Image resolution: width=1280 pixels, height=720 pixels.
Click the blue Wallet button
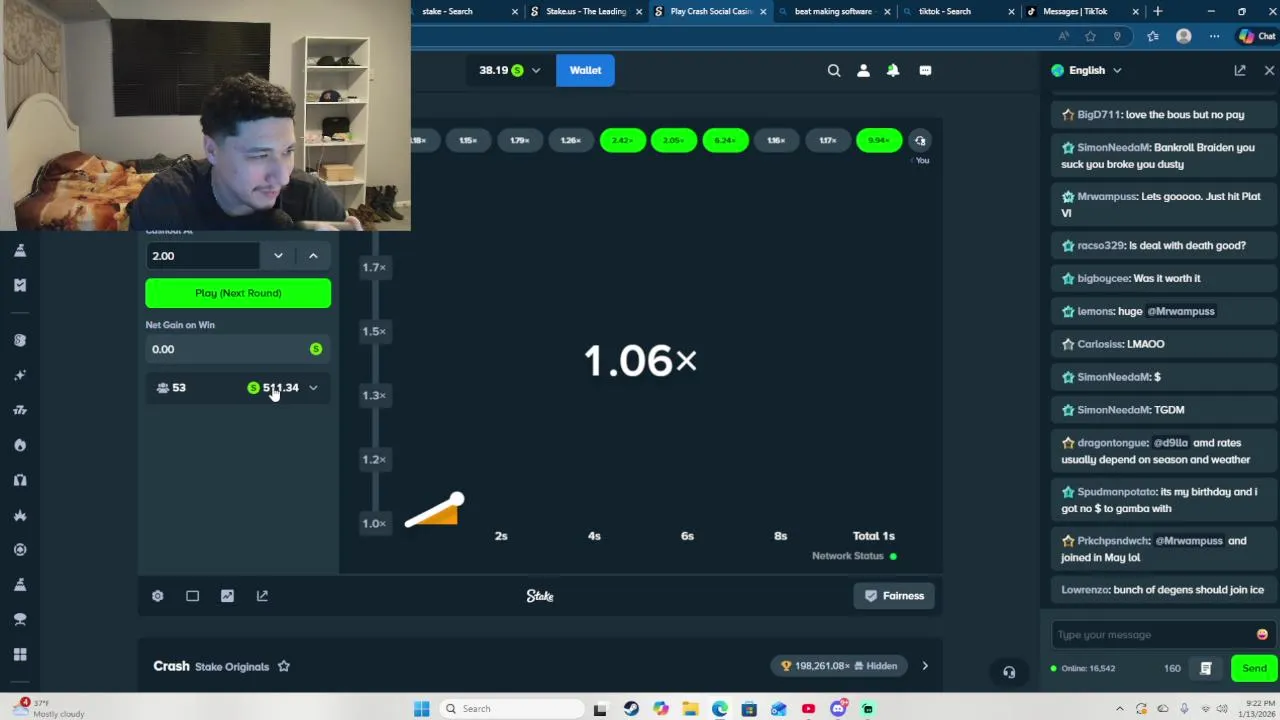pyautogui.click(x=585, y=71)
